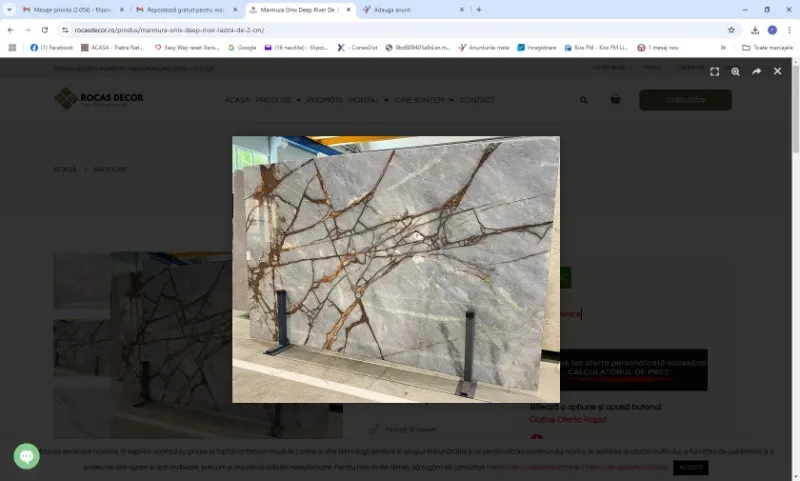
Task: Close the Repostează gratuit tab
Action: tap(235, 10)
